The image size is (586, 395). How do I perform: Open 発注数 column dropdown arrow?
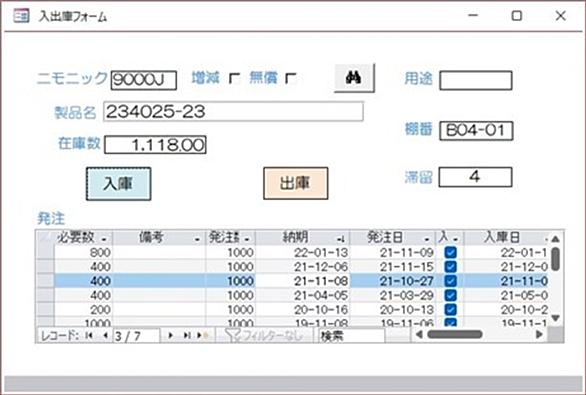247,239
